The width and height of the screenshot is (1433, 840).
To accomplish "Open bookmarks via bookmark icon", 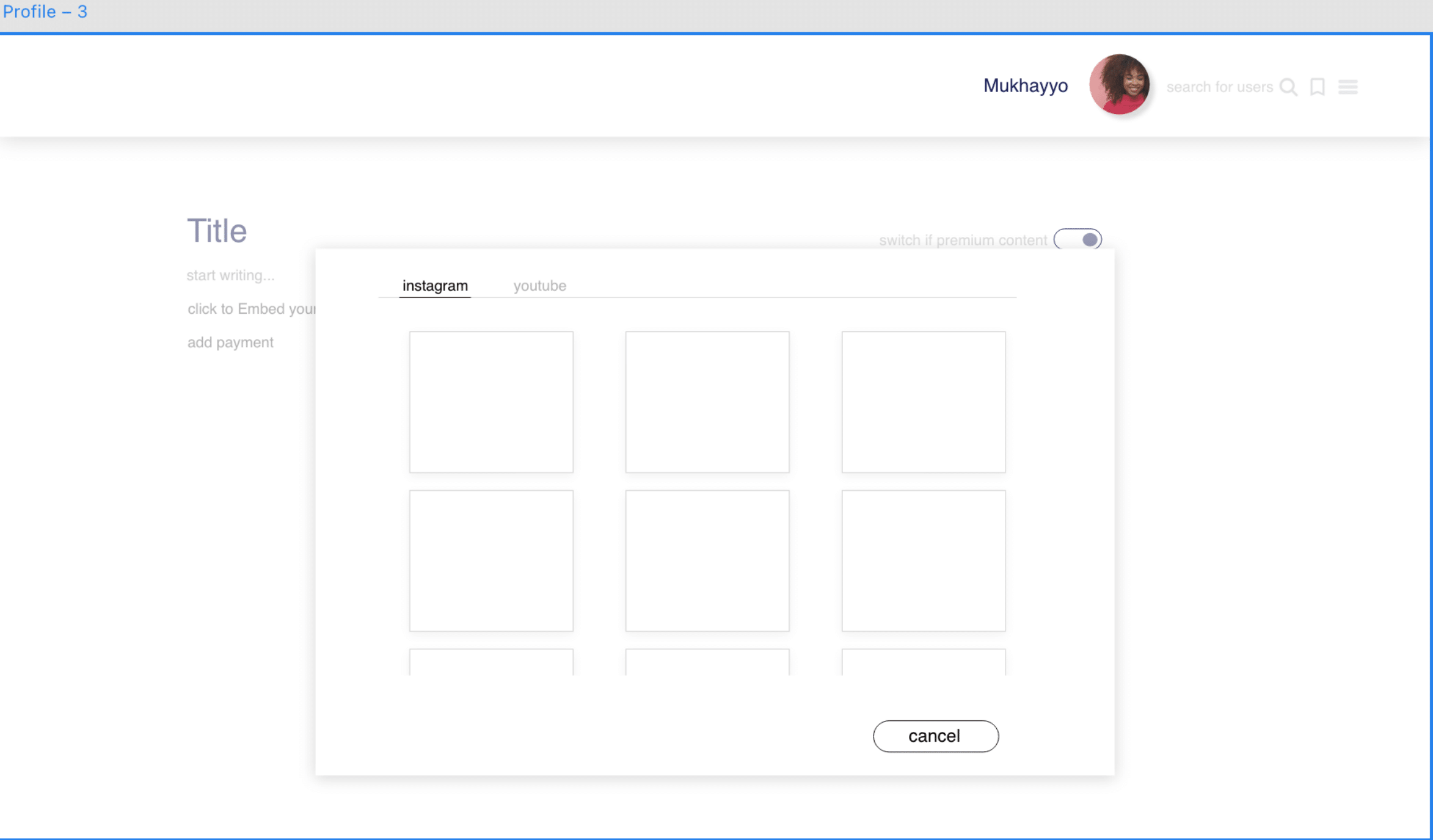I will (1318, 87).
